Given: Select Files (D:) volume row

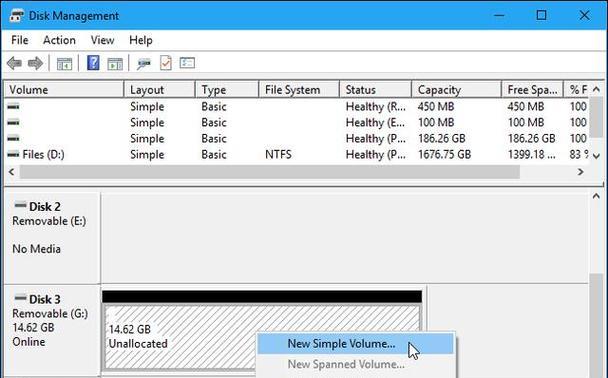Looking at the screenshot, I should [x=296, y=155].
